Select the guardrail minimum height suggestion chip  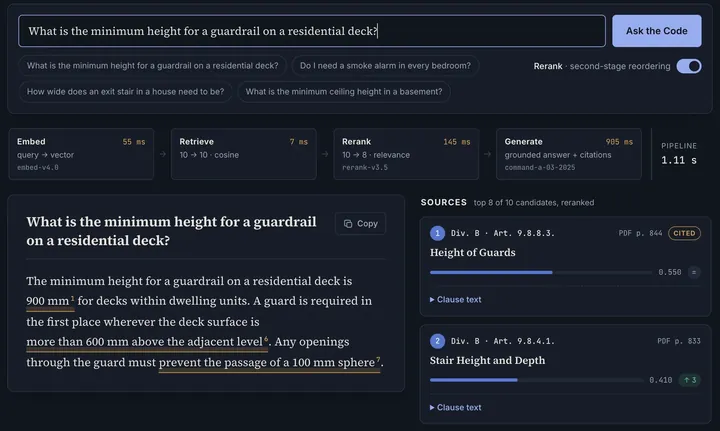(x=152, y=66)
